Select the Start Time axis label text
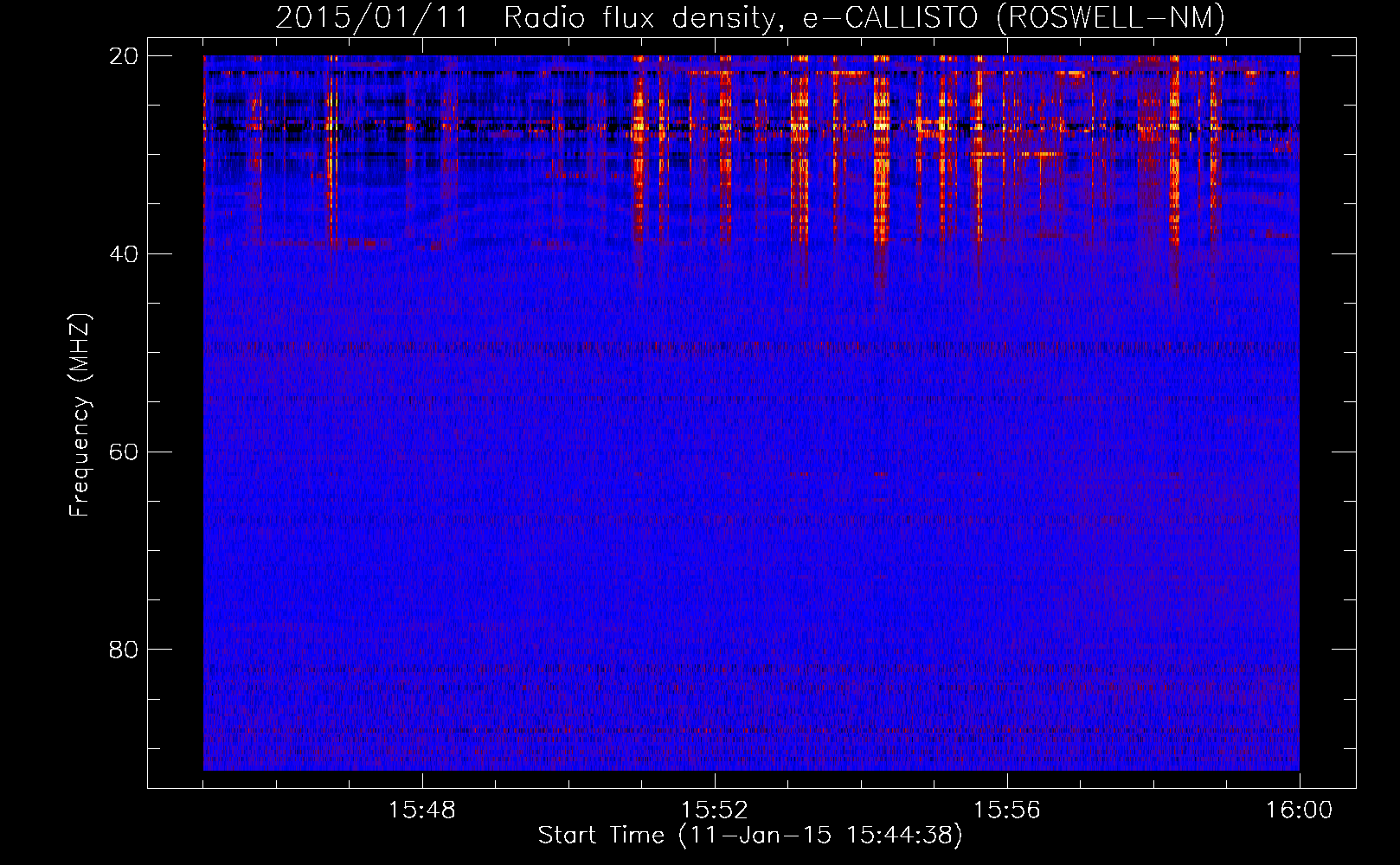The width and height of the screenshot is (1400, 865). (x=750, y=835)
